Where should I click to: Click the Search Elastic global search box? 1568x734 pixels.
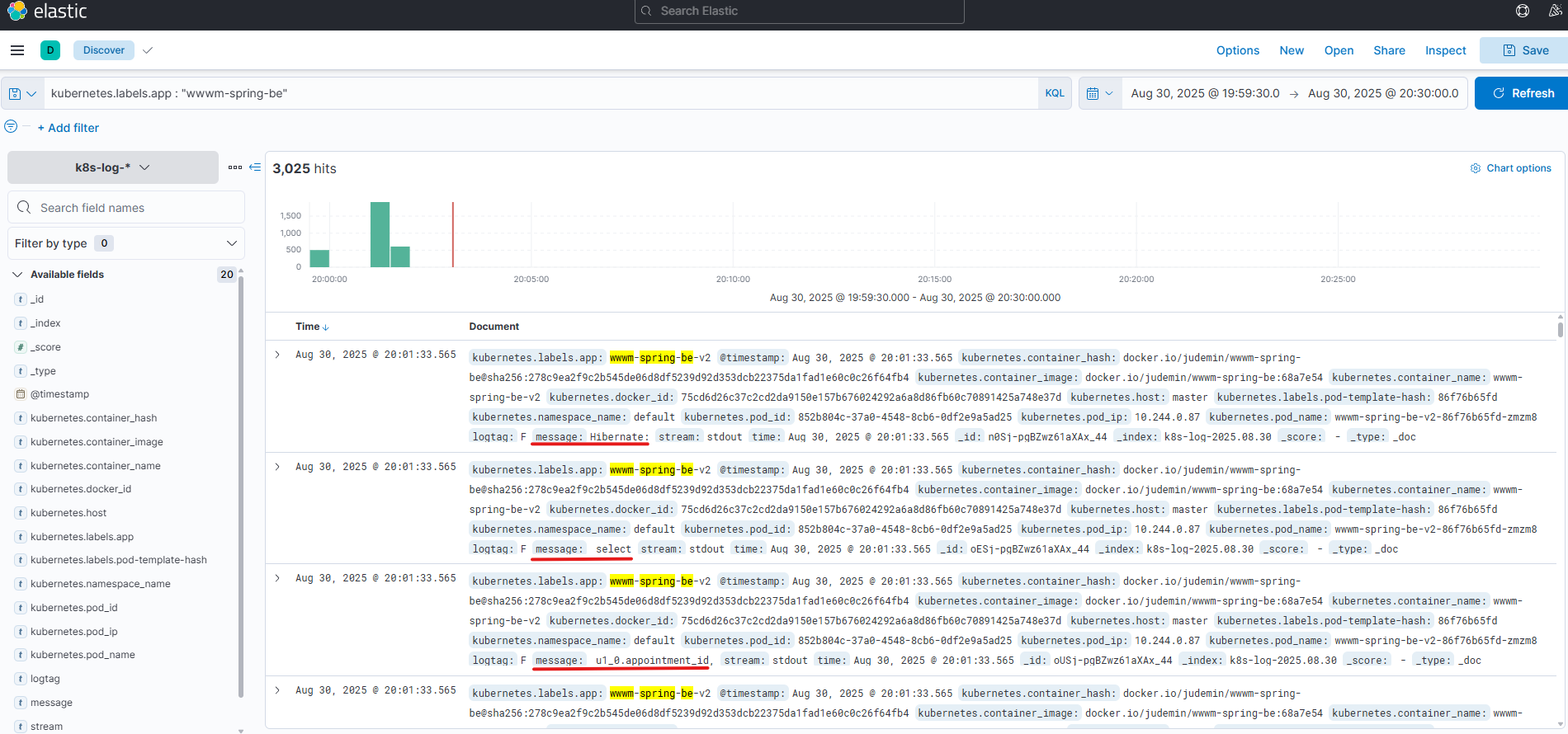coord(799,11)
